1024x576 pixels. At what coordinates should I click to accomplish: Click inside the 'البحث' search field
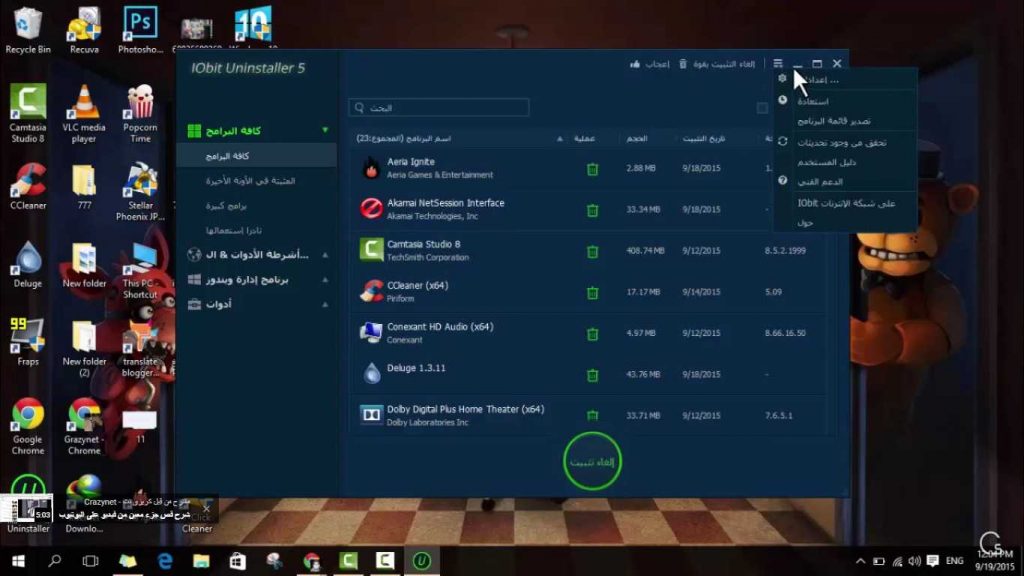[439, 107]
